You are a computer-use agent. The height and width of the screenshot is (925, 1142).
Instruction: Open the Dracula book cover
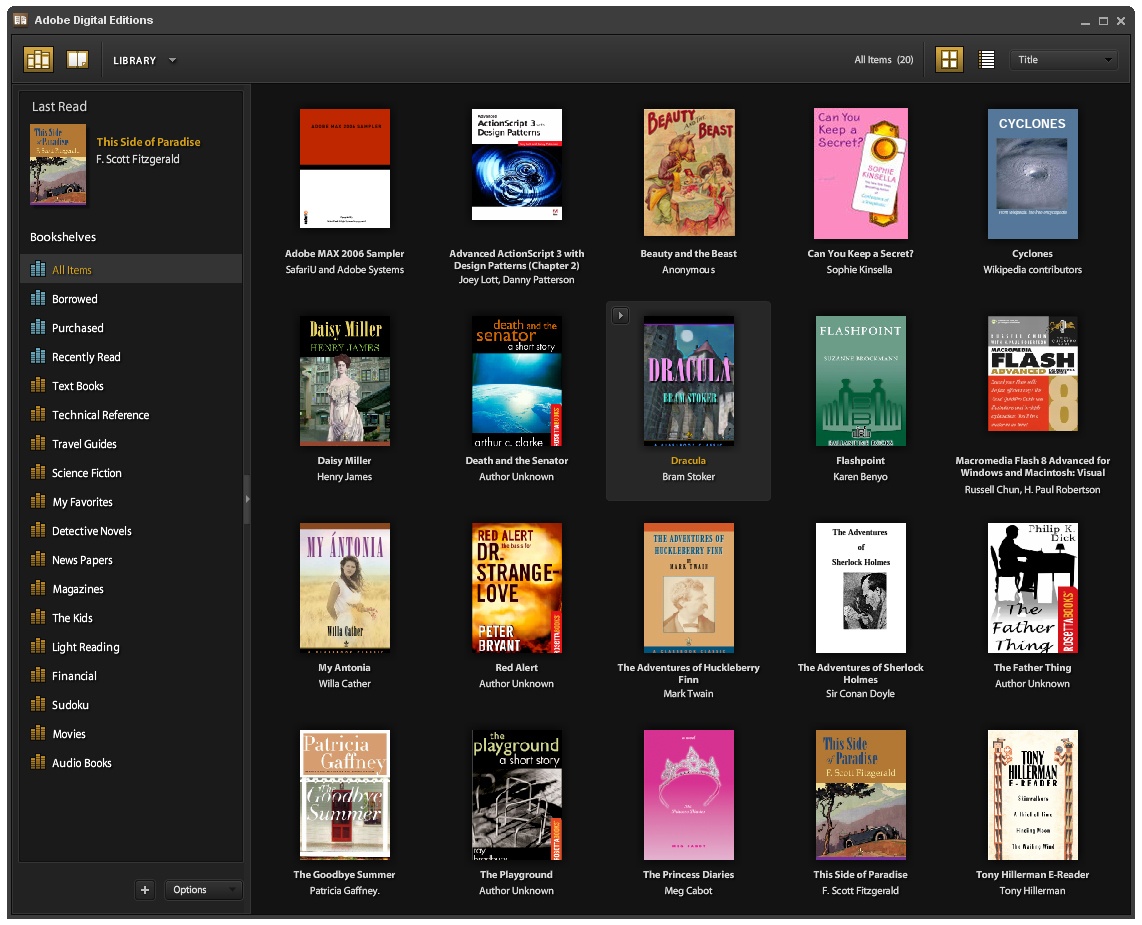click(688, 381)
